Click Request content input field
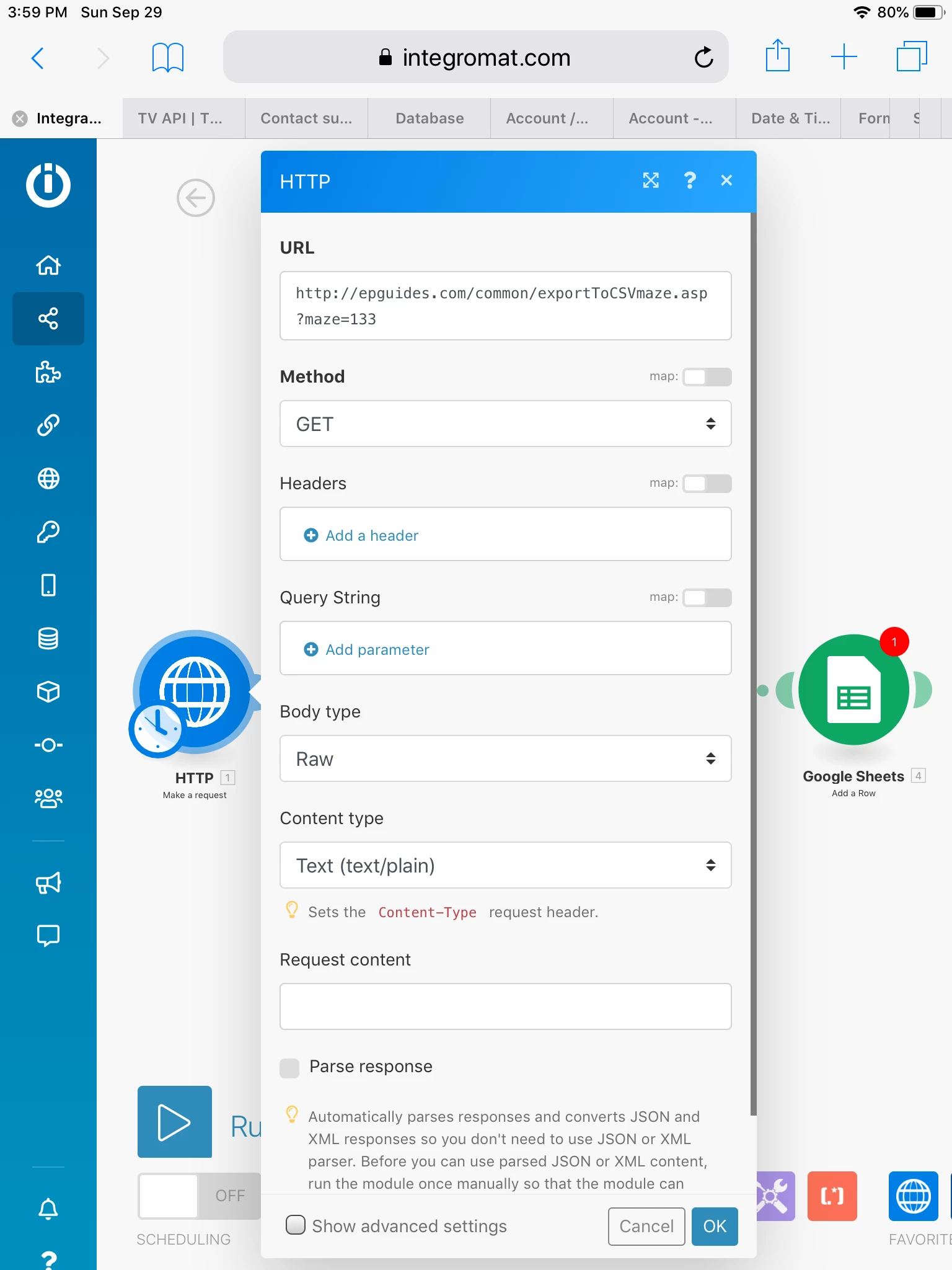952x1270 pixels. coord(506,1006)
